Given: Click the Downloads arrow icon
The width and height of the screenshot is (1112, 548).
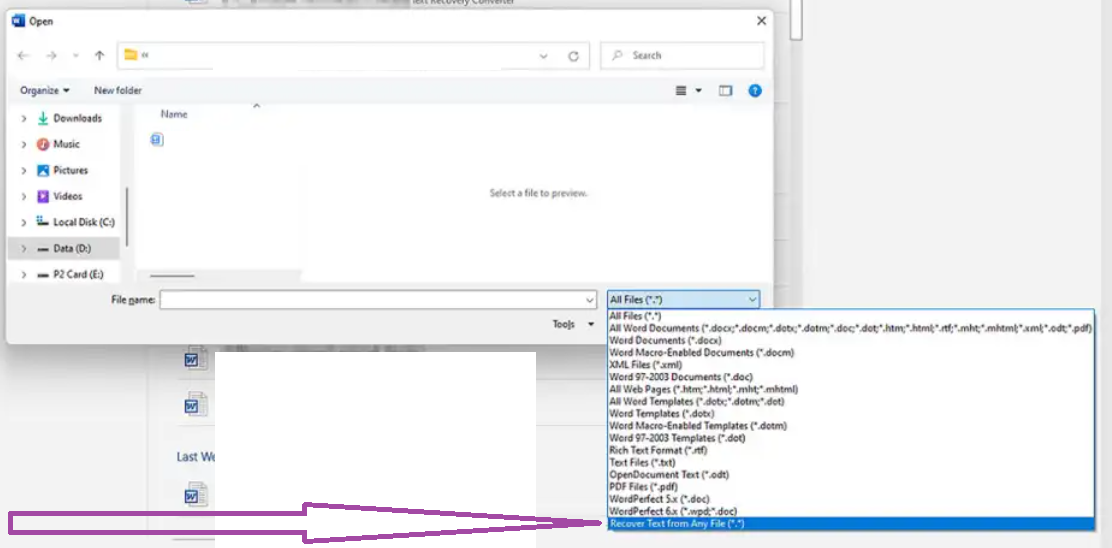Looking at the screenshot, I should click(43, 118).
